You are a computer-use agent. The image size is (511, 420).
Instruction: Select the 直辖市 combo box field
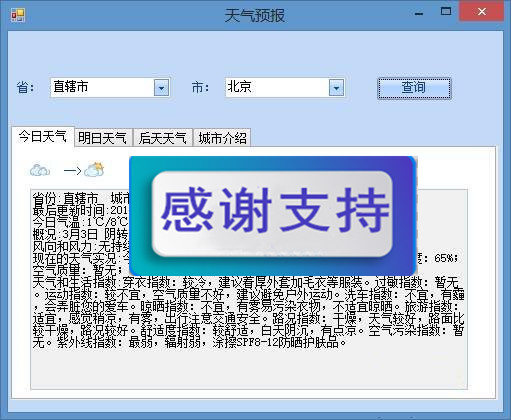(110, 88)
